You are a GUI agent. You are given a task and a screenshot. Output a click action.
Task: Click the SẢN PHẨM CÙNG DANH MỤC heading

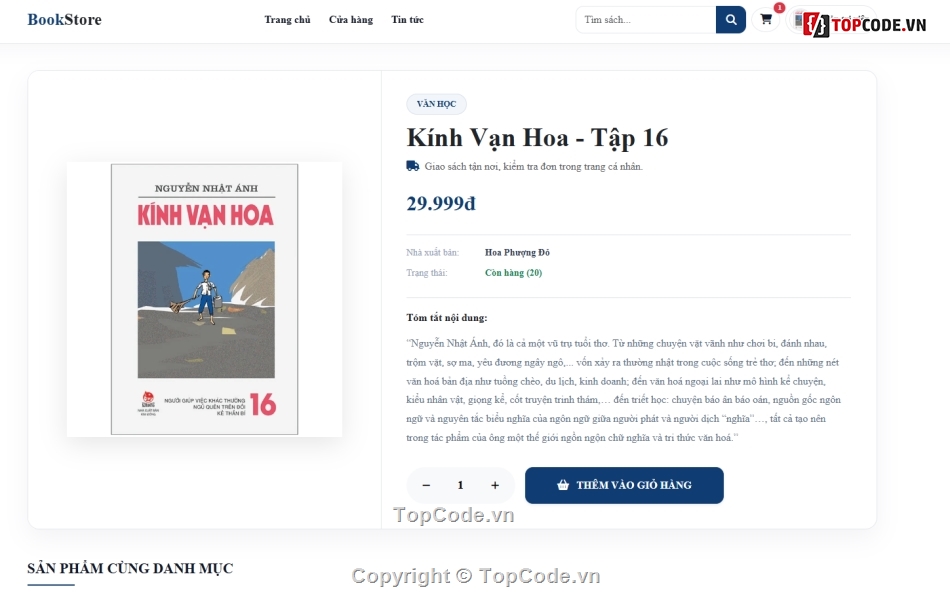(130, 568)
